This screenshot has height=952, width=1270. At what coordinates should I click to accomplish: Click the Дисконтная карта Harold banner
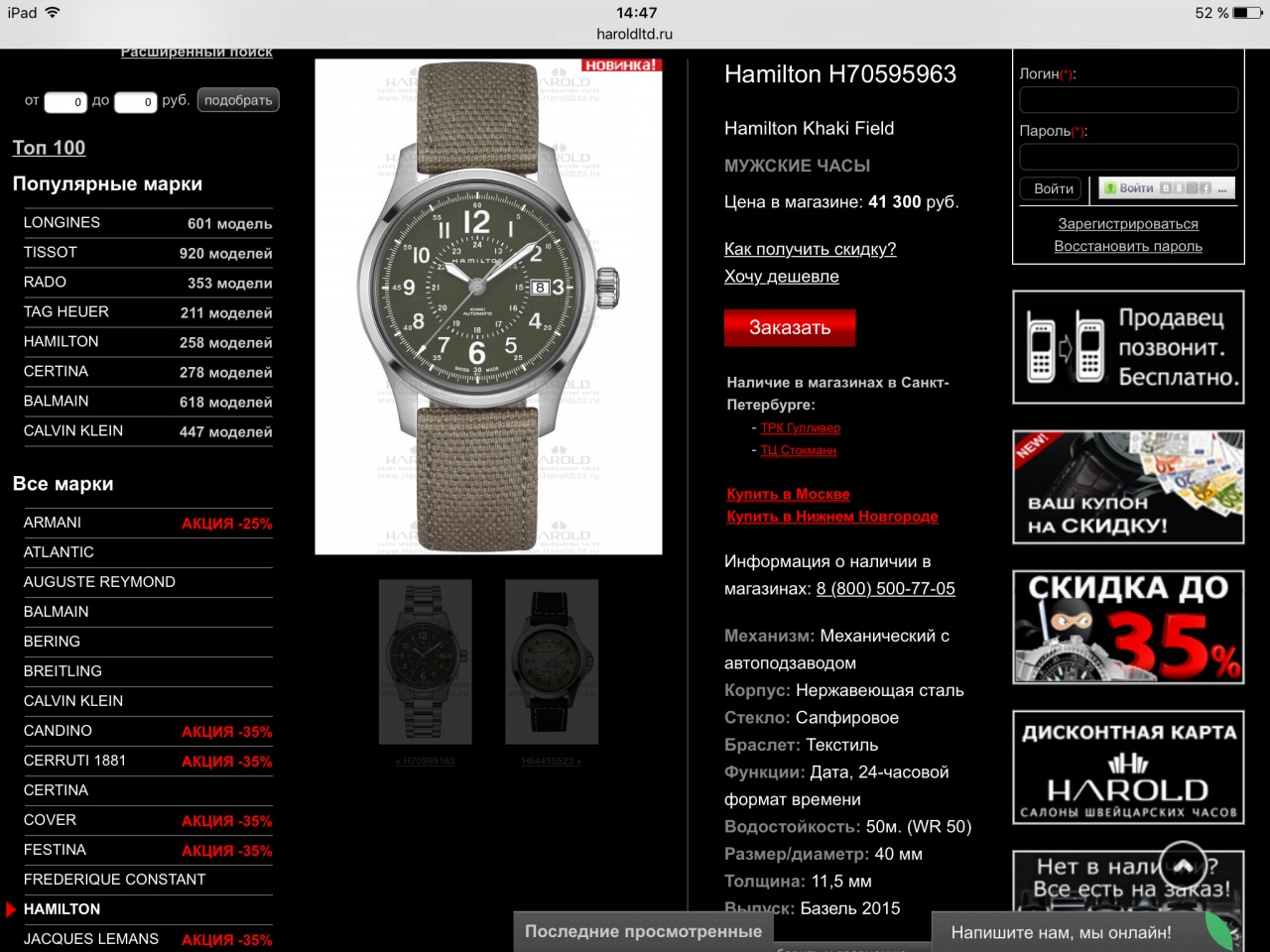(1128, 768)
